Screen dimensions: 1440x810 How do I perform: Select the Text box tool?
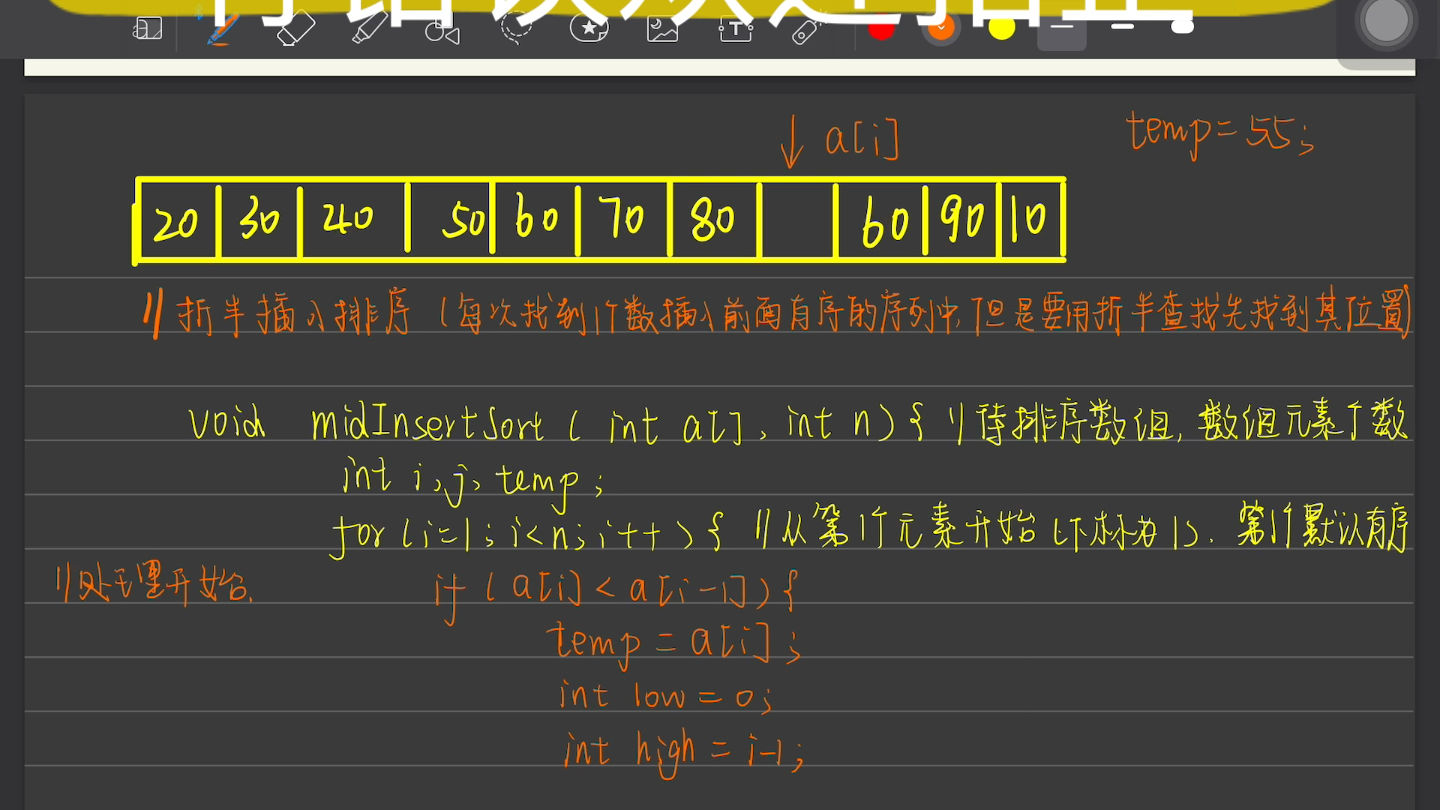(x=735, y=29)
